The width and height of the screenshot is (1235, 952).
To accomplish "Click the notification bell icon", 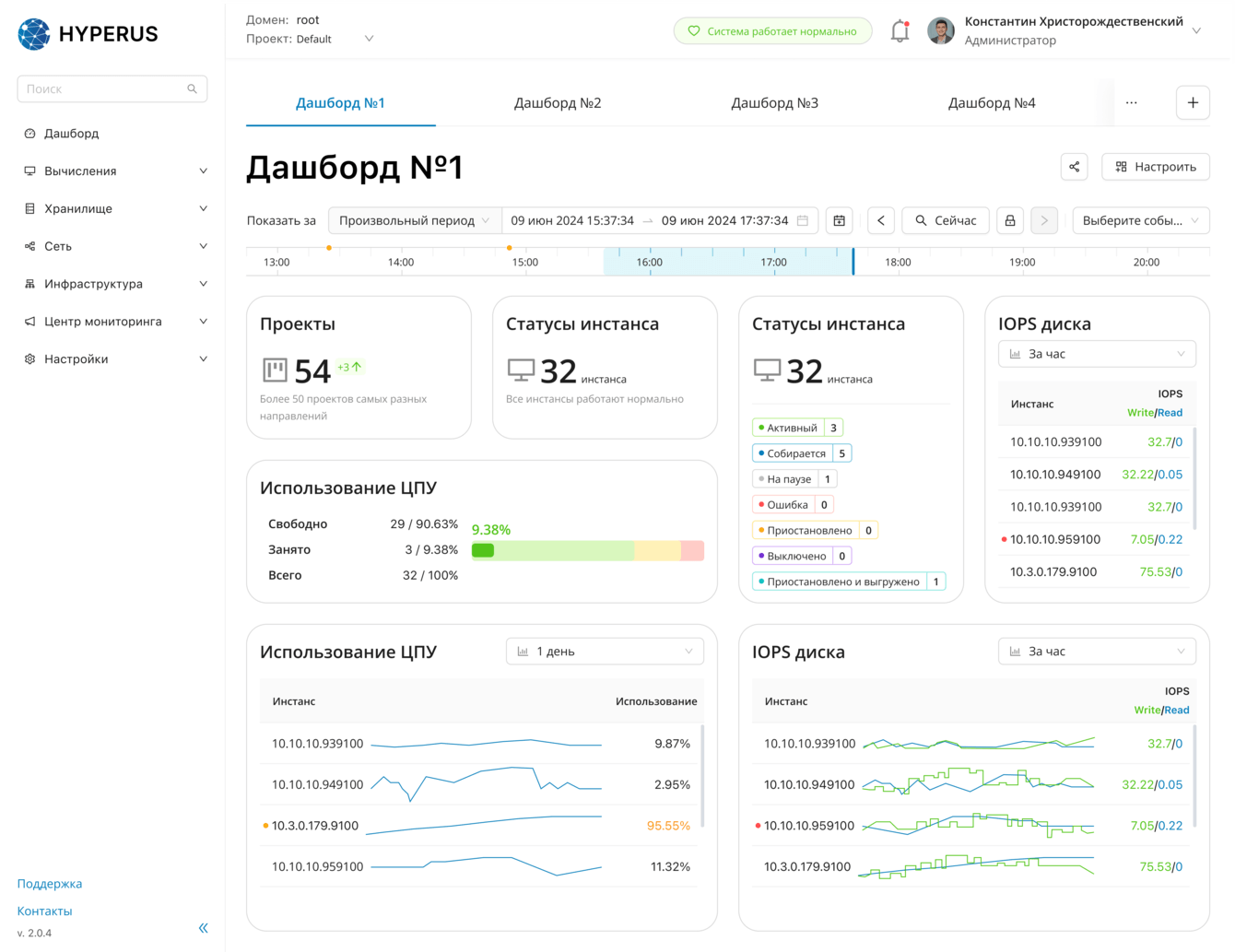I will [x=900, y=31].
